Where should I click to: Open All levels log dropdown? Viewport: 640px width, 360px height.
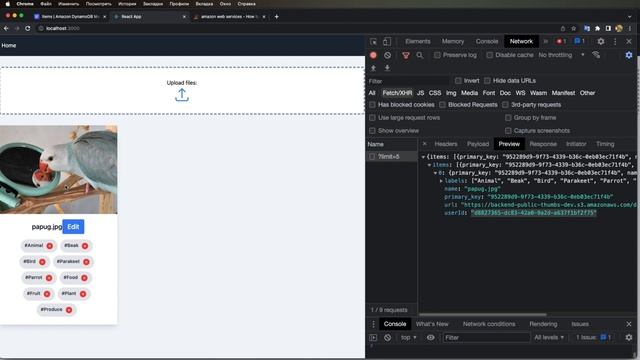coord(549,338)
